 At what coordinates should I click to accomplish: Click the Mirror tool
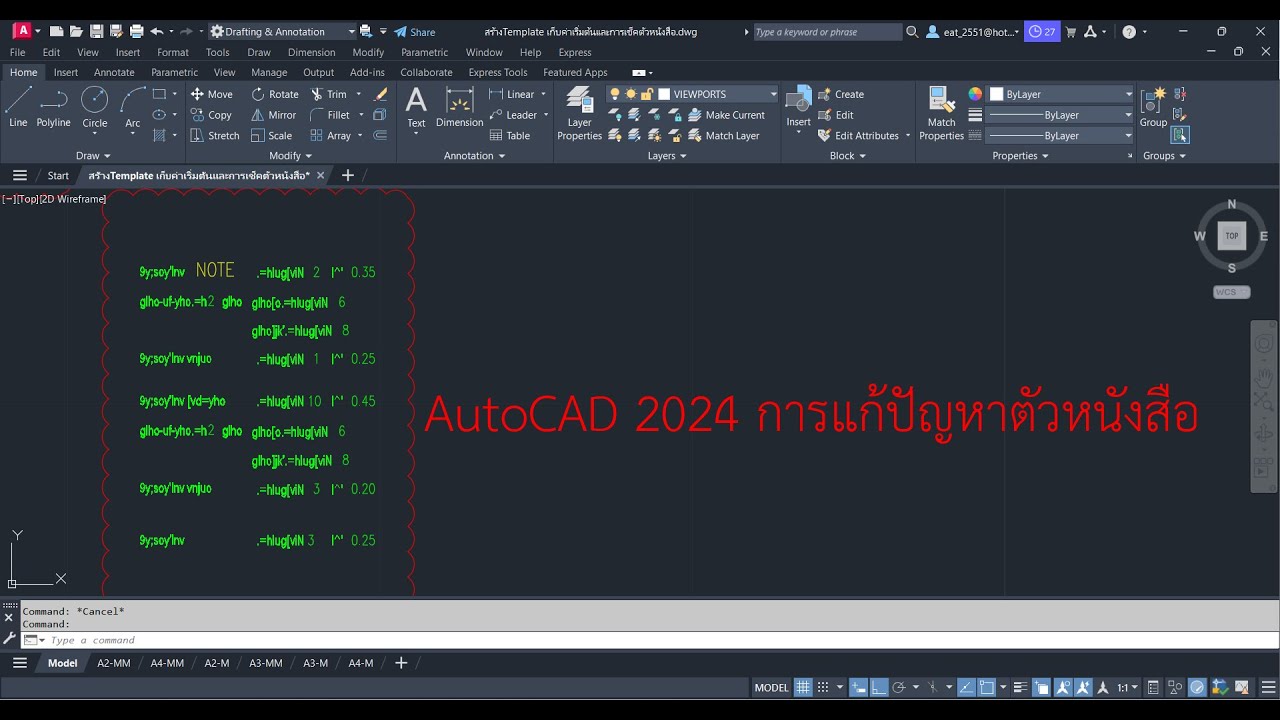(x=274, y=115)
